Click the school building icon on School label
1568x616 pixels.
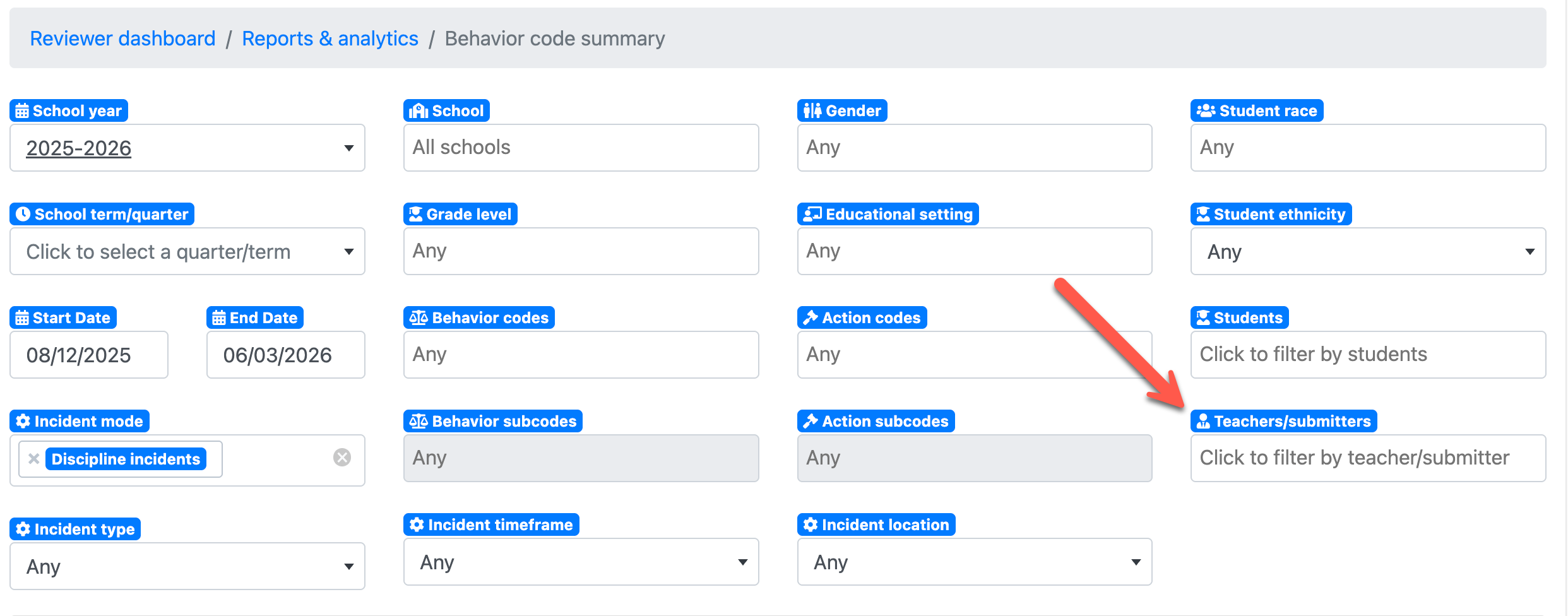pyautogui.click(x=418, y=111)
